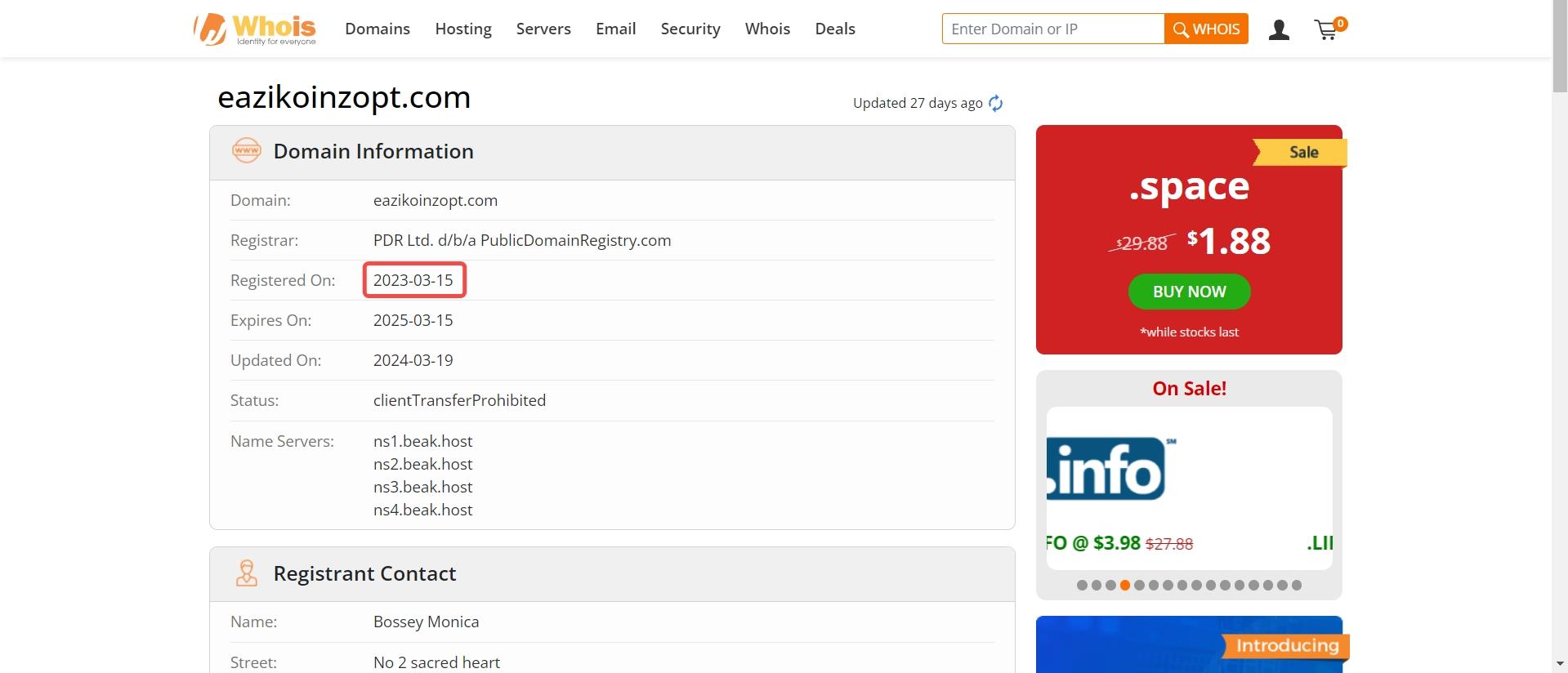Open the Domains menu
The height and width of the screenshot is (673, 1568).
pyautogui.click(x=377, y=29)
